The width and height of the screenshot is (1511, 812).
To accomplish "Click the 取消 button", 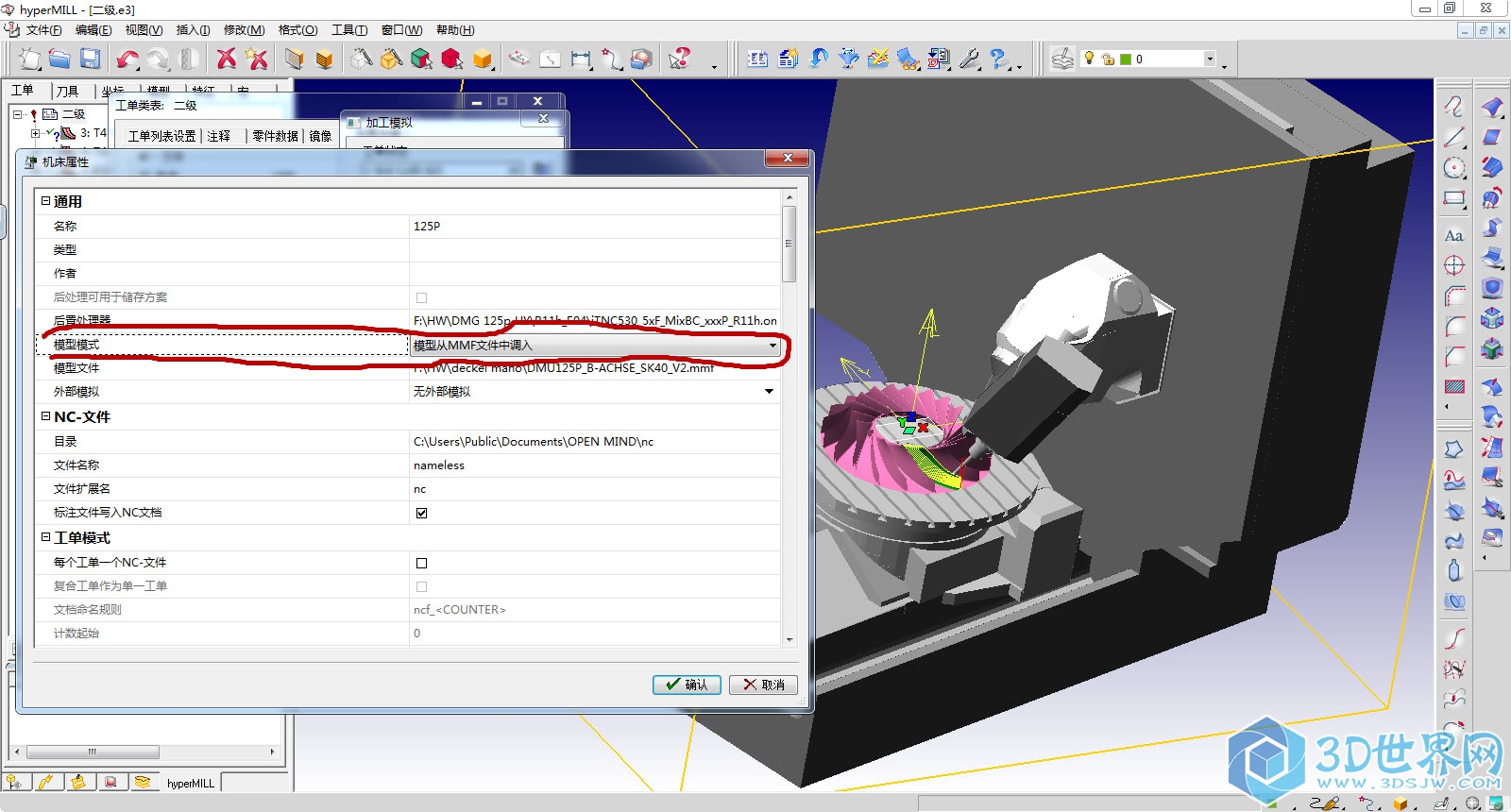I will point(763,685).
